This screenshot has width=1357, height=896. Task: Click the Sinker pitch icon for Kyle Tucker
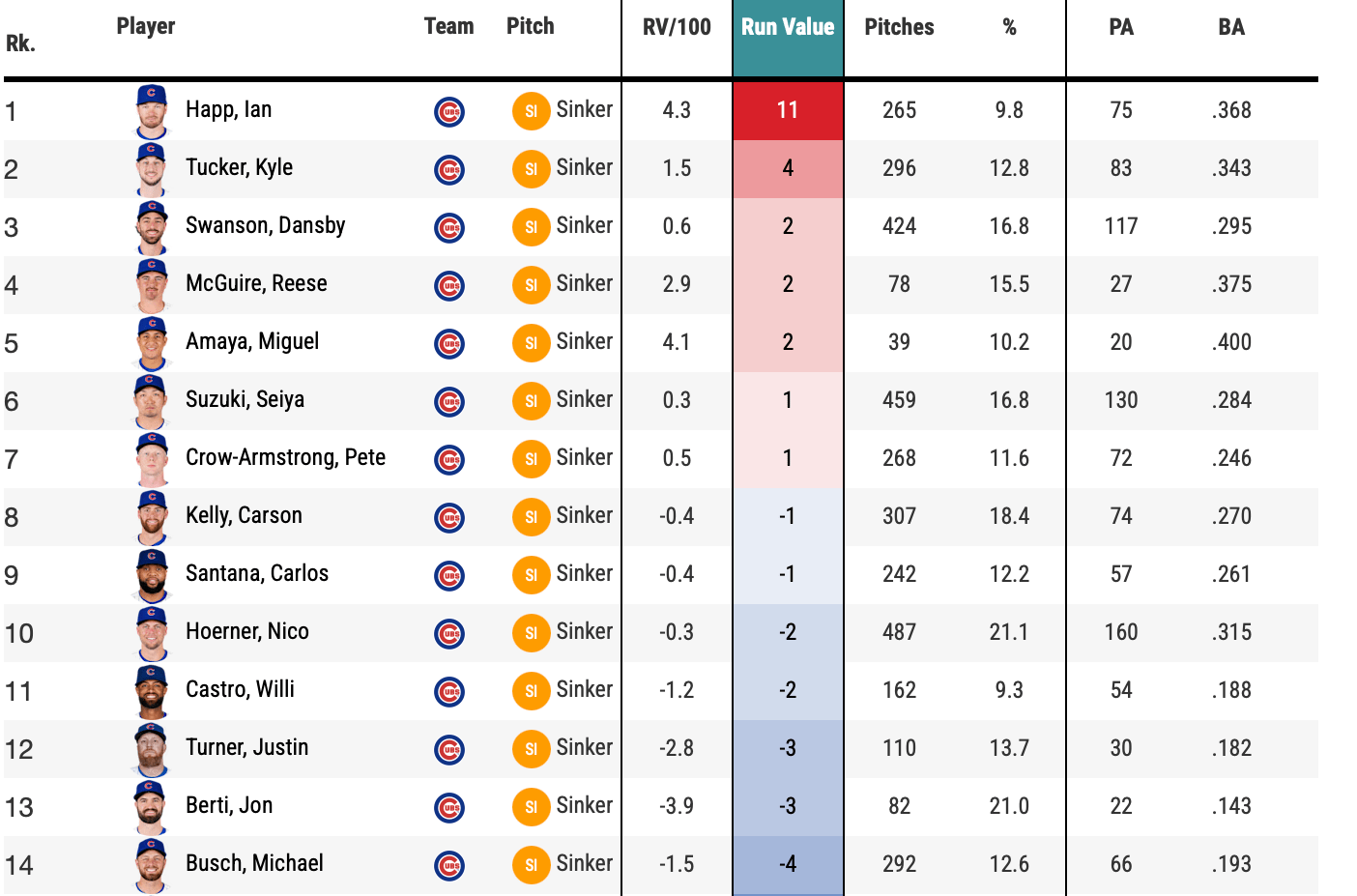(531, 169)
